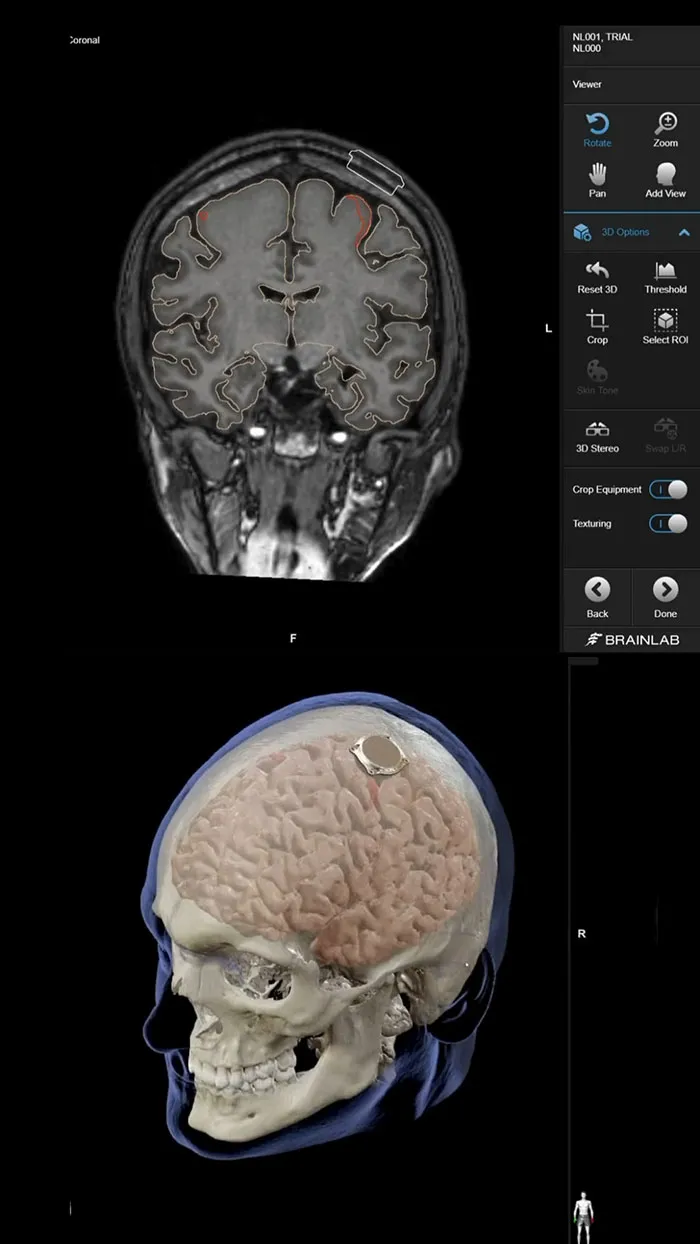Go Back to previous step

pyautogui.click(x=597, y=597)
